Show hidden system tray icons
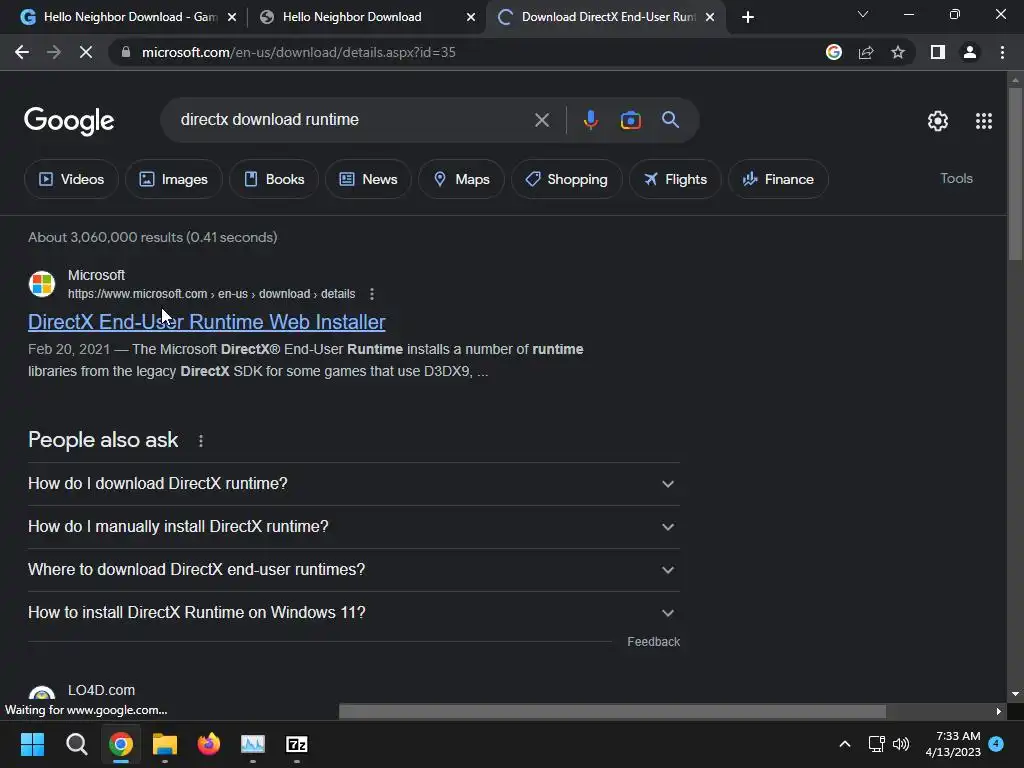 [844, 744]
